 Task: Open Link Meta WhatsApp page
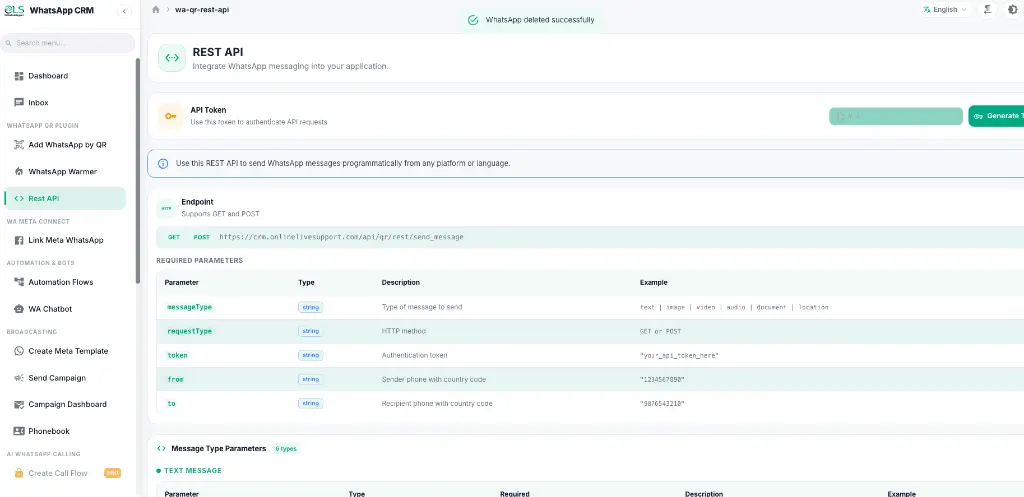tap(65, 240)
